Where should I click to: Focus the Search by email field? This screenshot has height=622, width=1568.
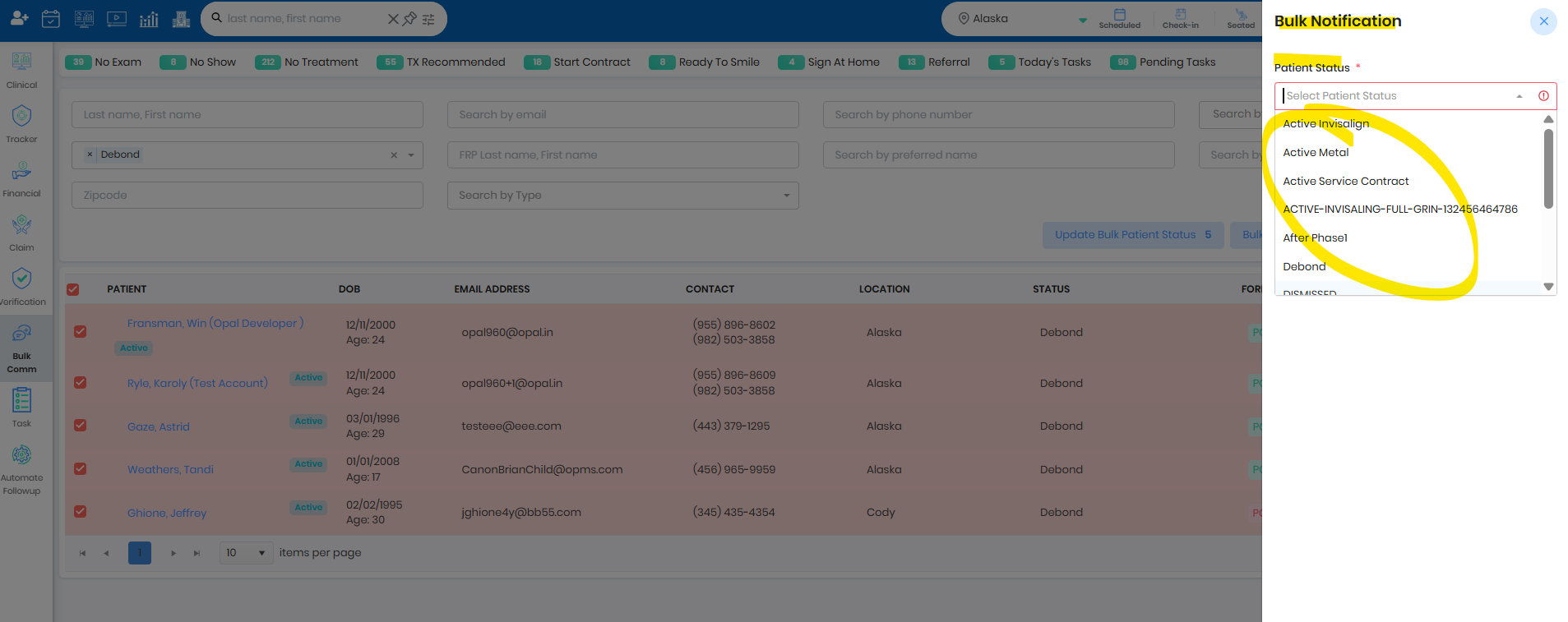point(622,115)
